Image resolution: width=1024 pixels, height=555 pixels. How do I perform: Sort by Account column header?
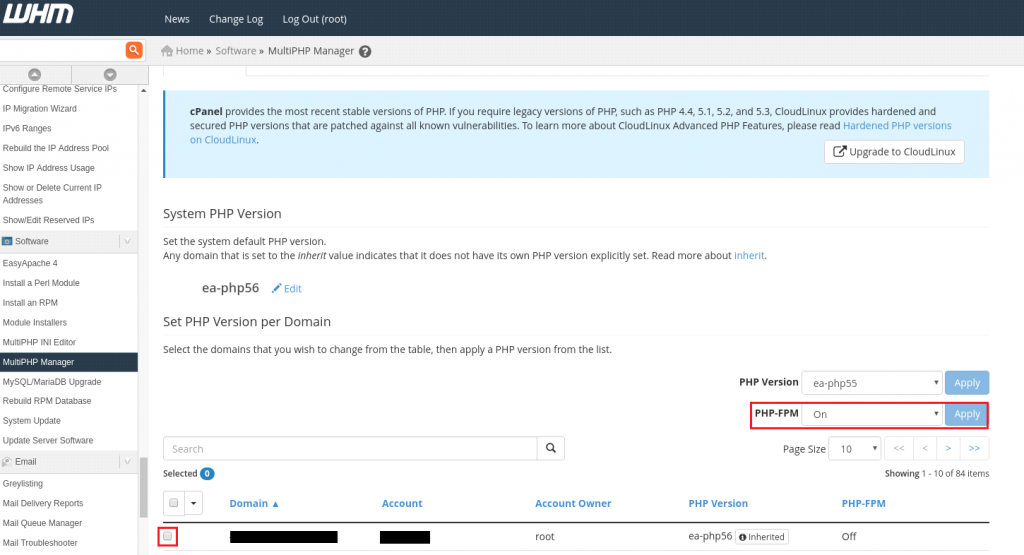click(402, 503)
